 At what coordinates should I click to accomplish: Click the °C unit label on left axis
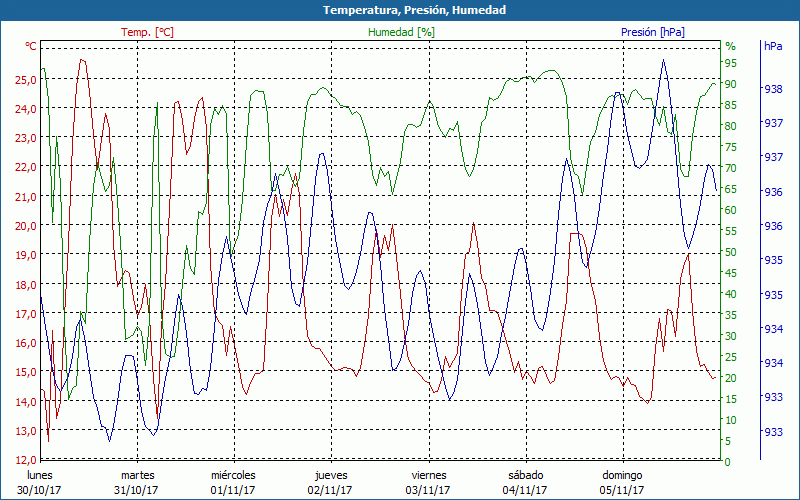(x=31, y=46)
